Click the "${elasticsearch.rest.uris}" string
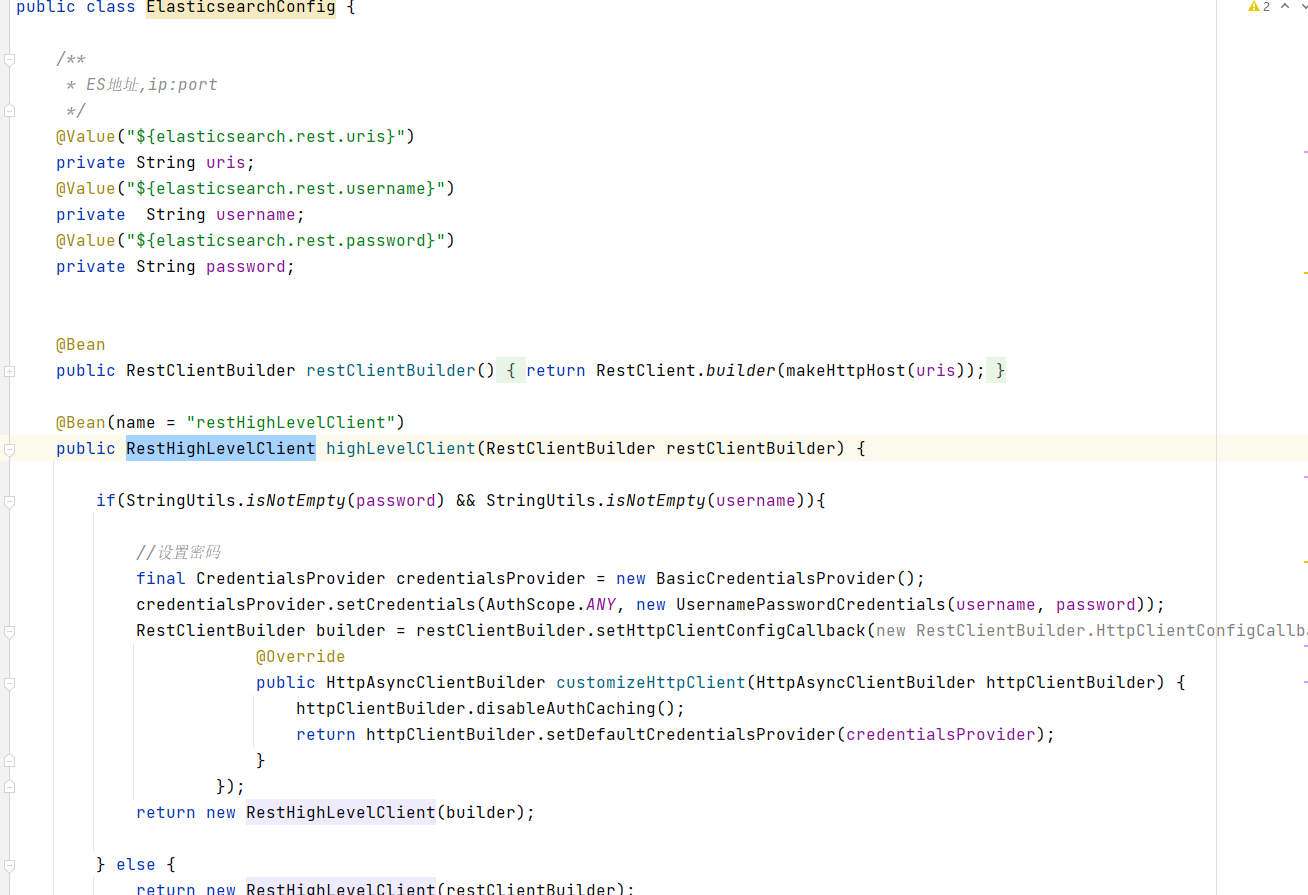The height and width of the screenshot is (895, 1308). [265, 136]
